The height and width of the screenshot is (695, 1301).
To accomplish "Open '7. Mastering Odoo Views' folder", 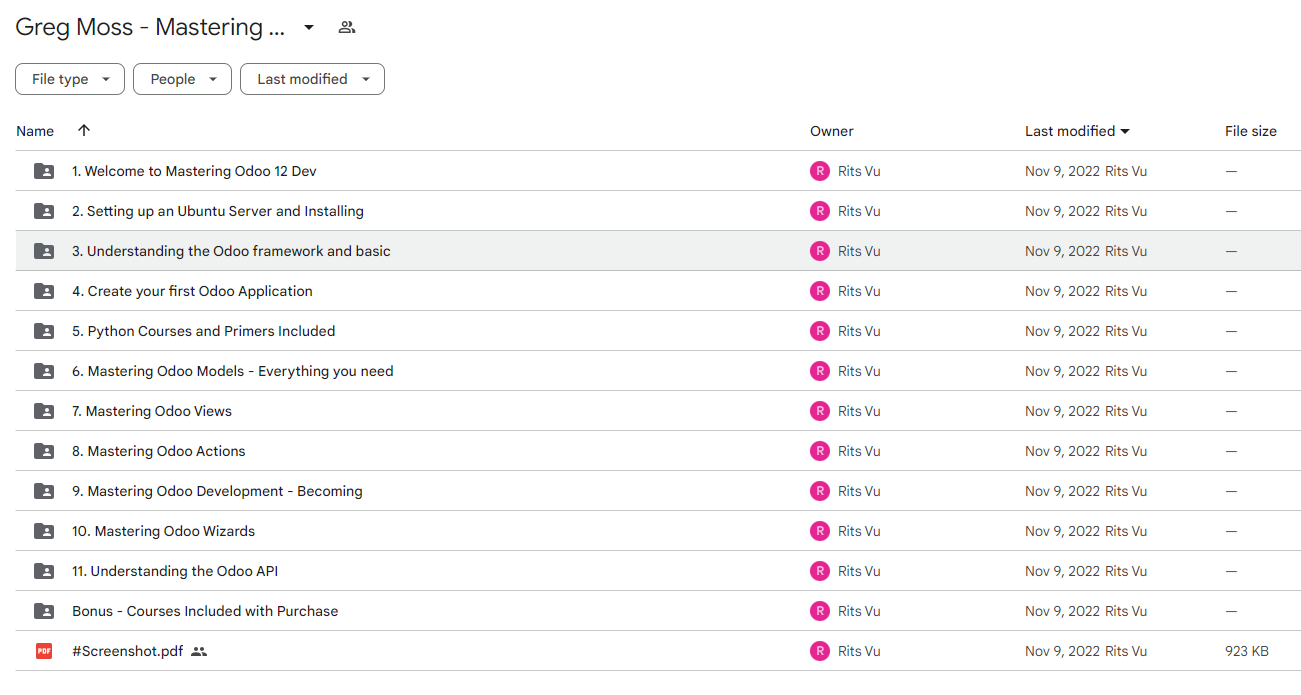I will tap(152, 411).
